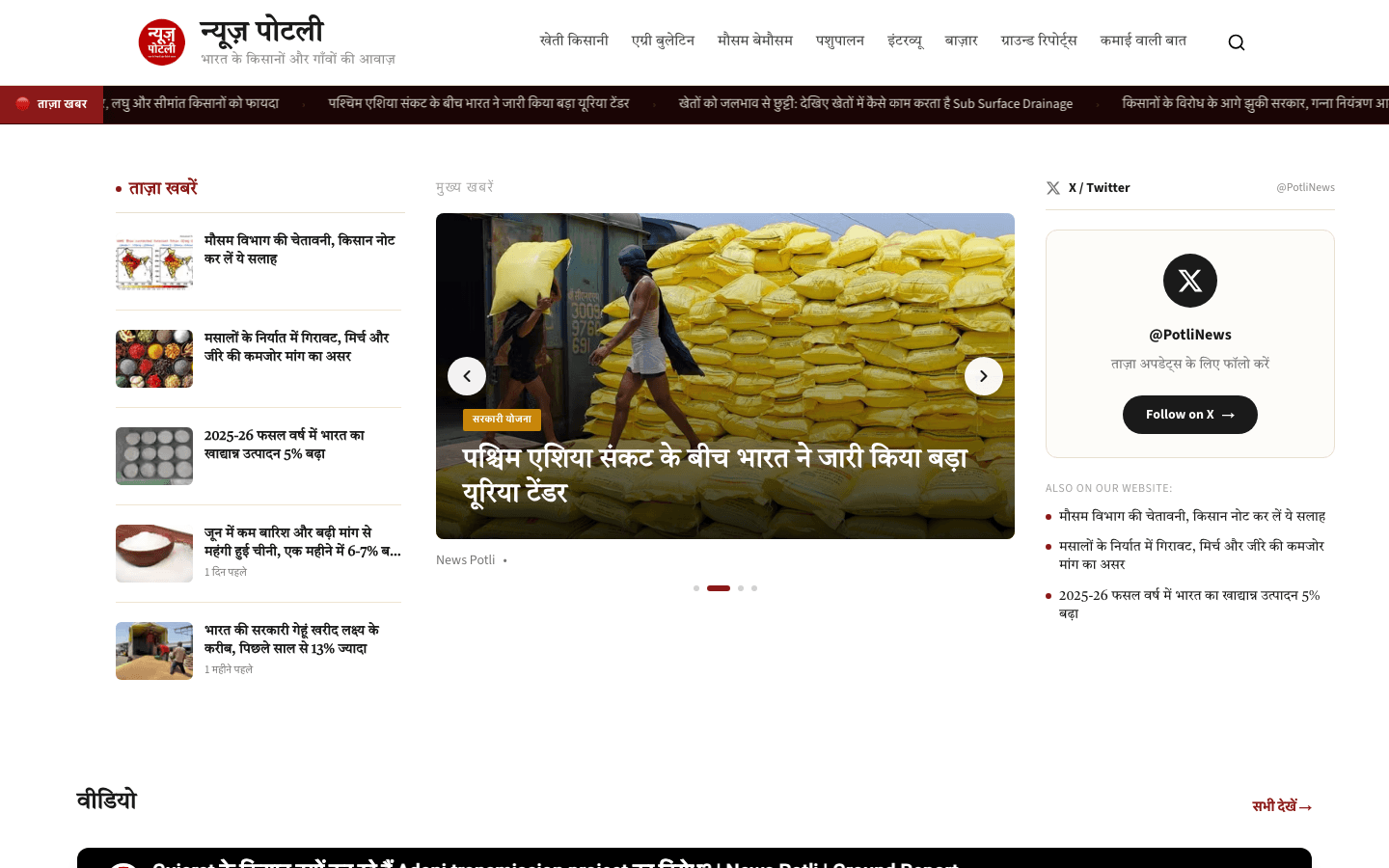
Task: Open कमाई वाली बात menu item
Action: point(1143,41)
